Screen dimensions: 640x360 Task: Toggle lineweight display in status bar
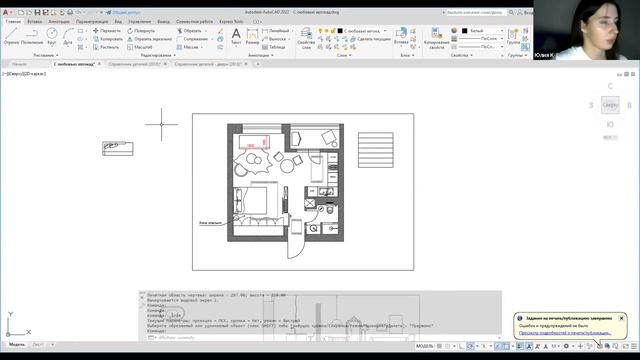click(x=520, y=346)
